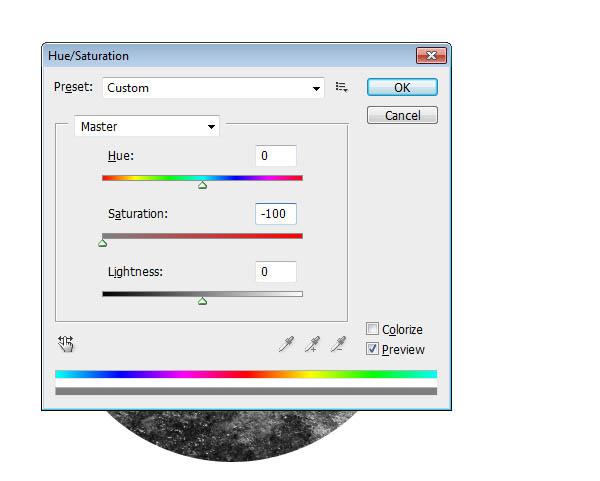The height and width of the screenshot is (481, 600).
Task: Click the Lightness value input field
Action: (x=276, y=272)
